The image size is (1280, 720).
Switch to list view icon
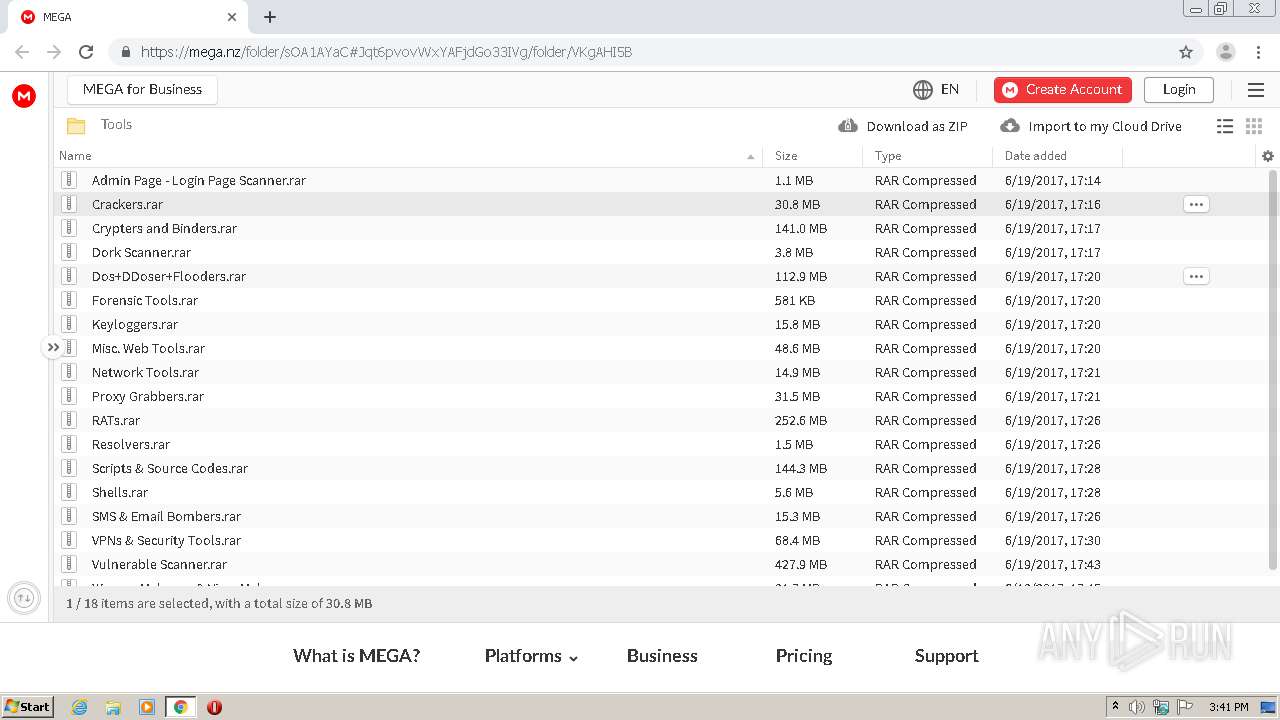click(x=1225, y=126)
